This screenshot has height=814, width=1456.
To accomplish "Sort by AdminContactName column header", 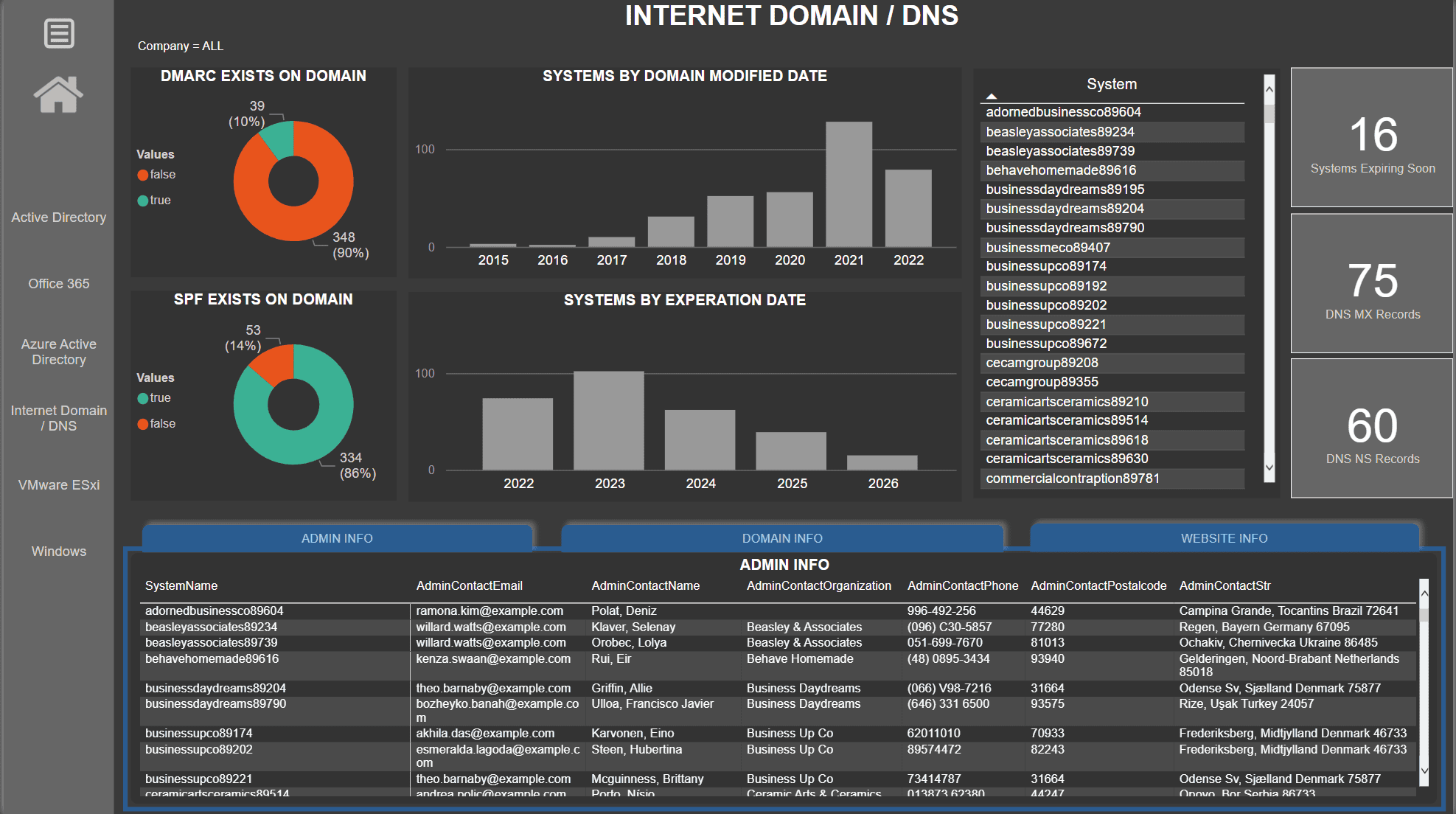I will coord(645,585).
